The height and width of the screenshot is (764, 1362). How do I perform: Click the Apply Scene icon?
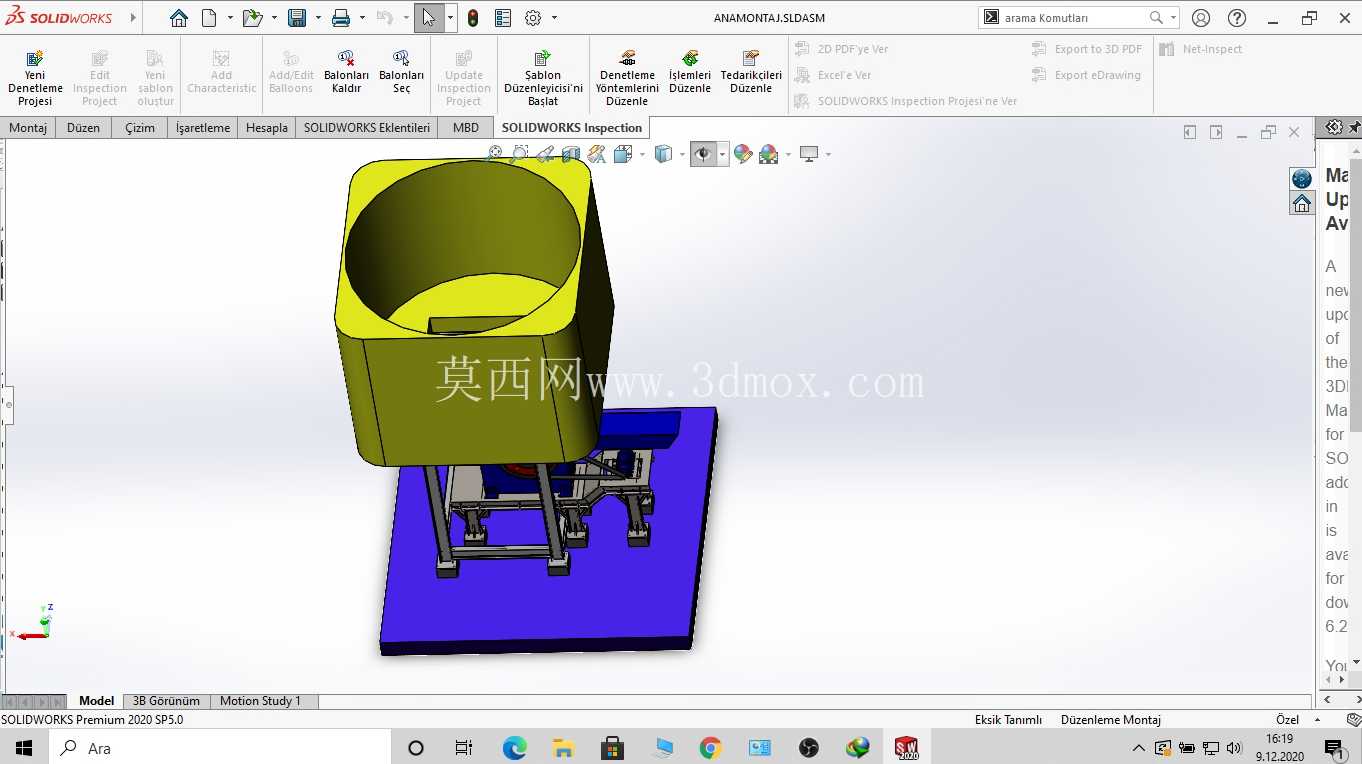(768, 154)
